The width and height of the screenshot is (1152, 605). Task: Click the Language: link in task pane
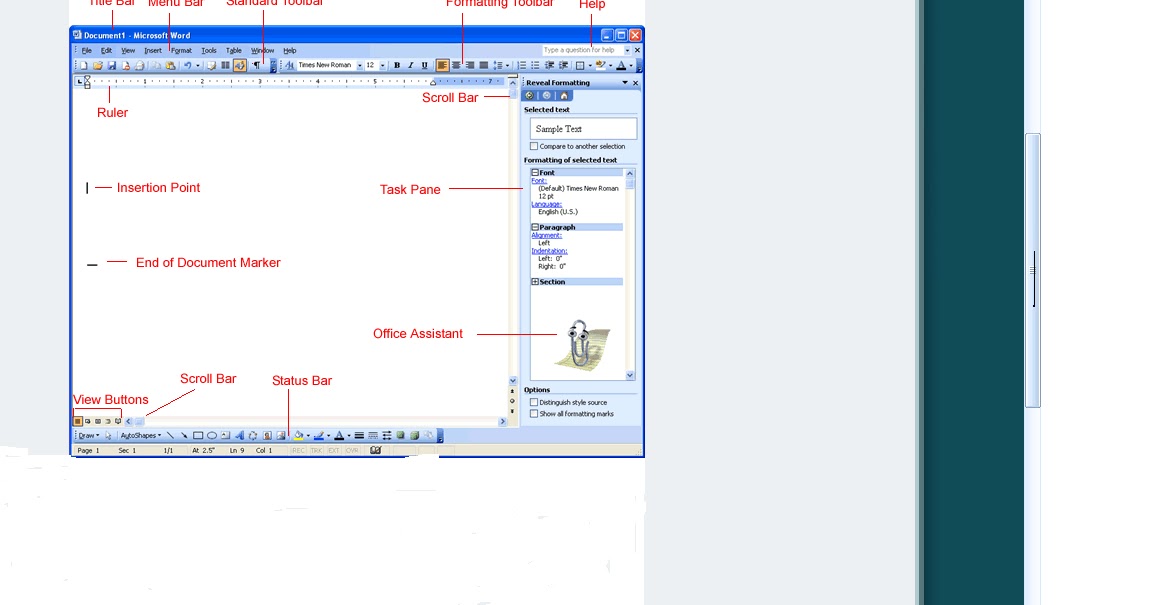[547, 204]
